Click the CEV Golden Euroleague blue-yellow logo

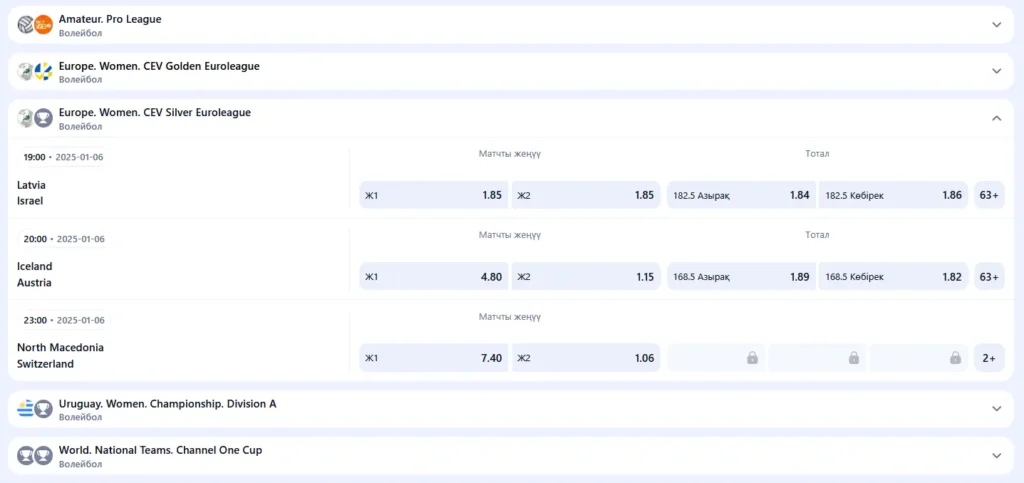pos(43,71)
